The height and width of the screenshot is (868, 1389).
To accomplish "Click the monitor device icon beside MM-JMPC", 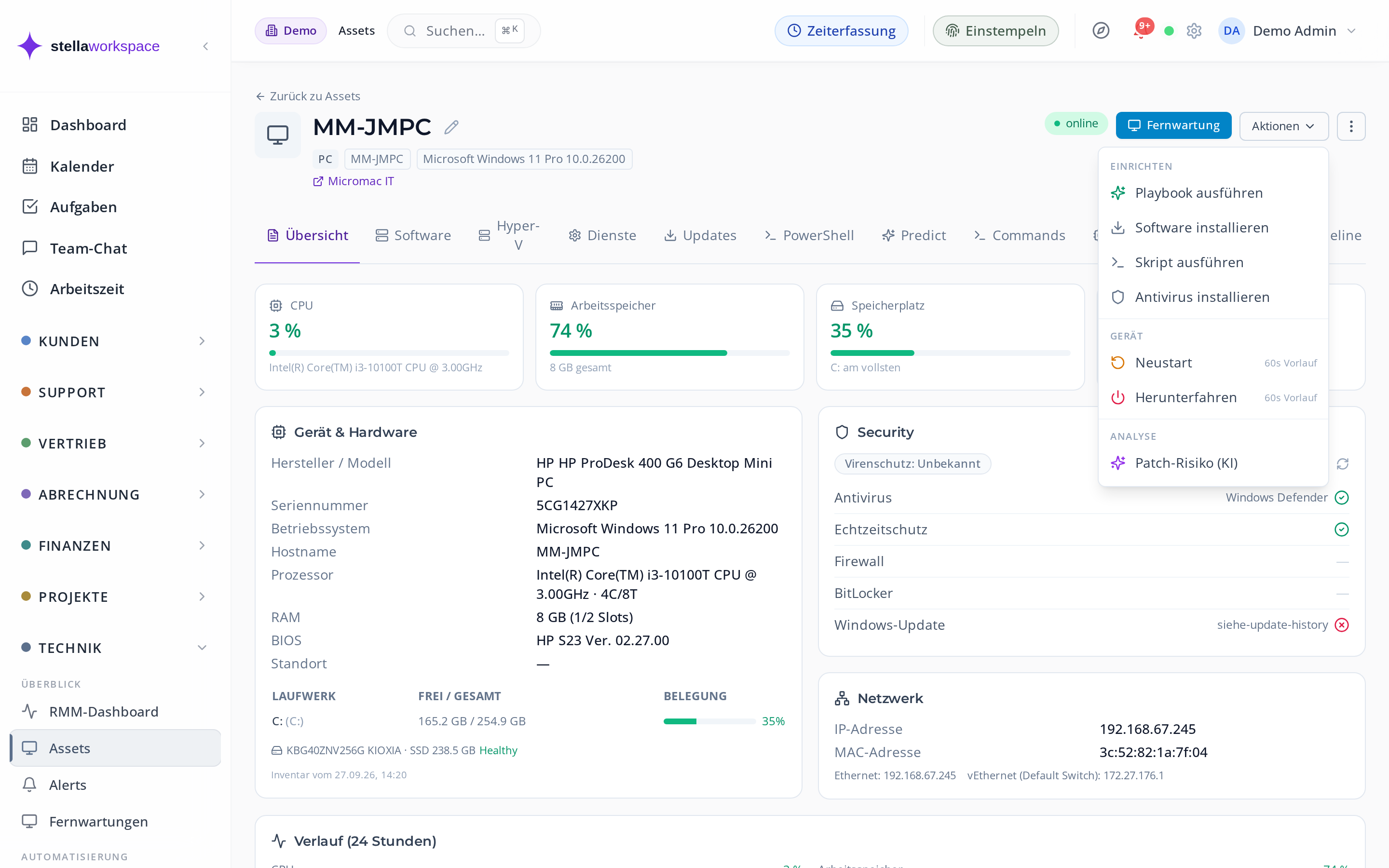I will [x=278, y=135].
